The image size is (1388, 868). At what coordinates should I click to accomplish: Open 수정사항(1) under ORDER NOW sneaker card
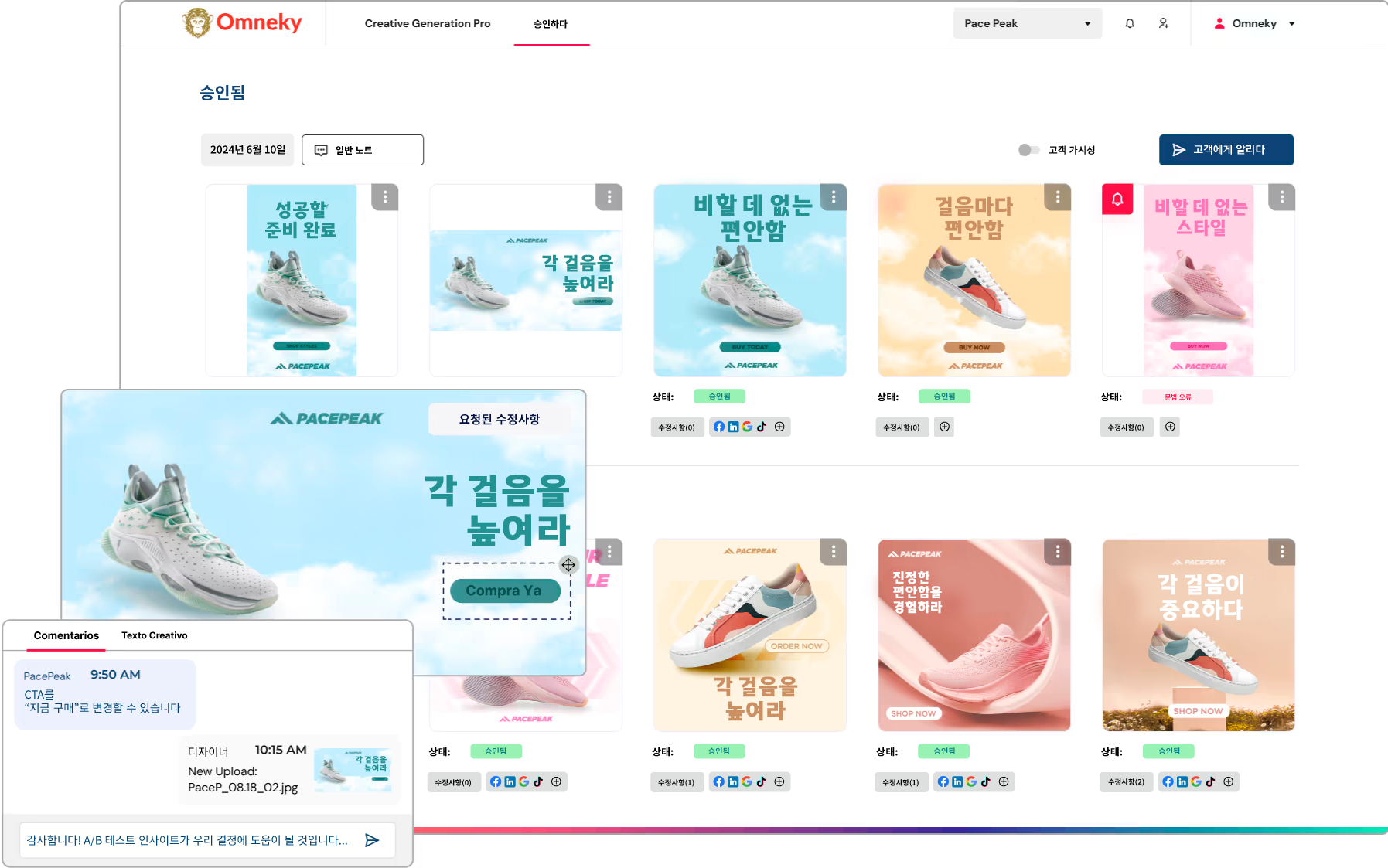[677, 782]
